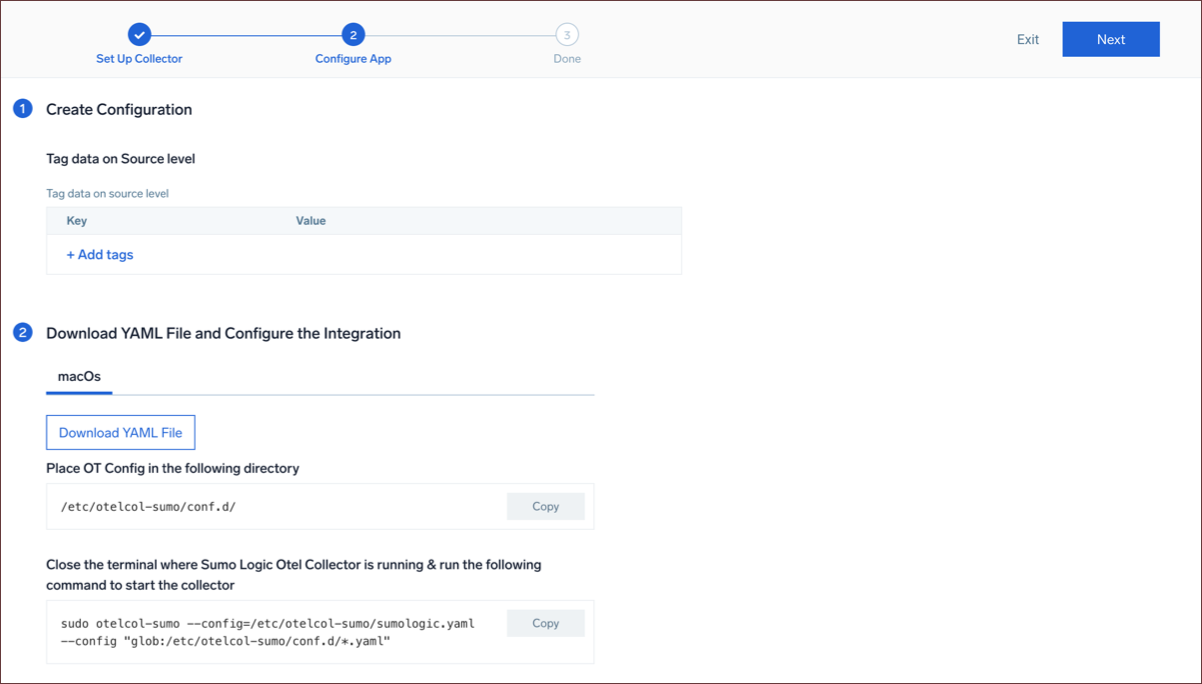This screenshot has width=1202, height=684.
Task: Copy the sudo otelcol-sumo start command
Action: pos(545,623)
